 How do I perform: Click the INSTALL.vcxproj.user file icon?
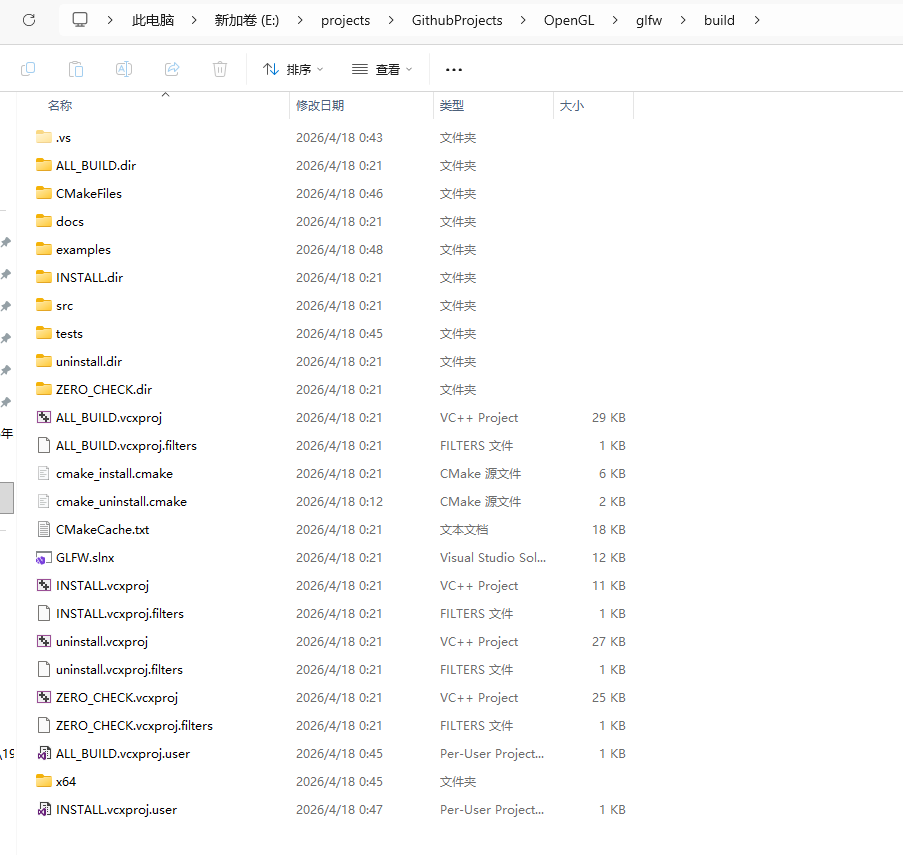[x=44, y=810]
